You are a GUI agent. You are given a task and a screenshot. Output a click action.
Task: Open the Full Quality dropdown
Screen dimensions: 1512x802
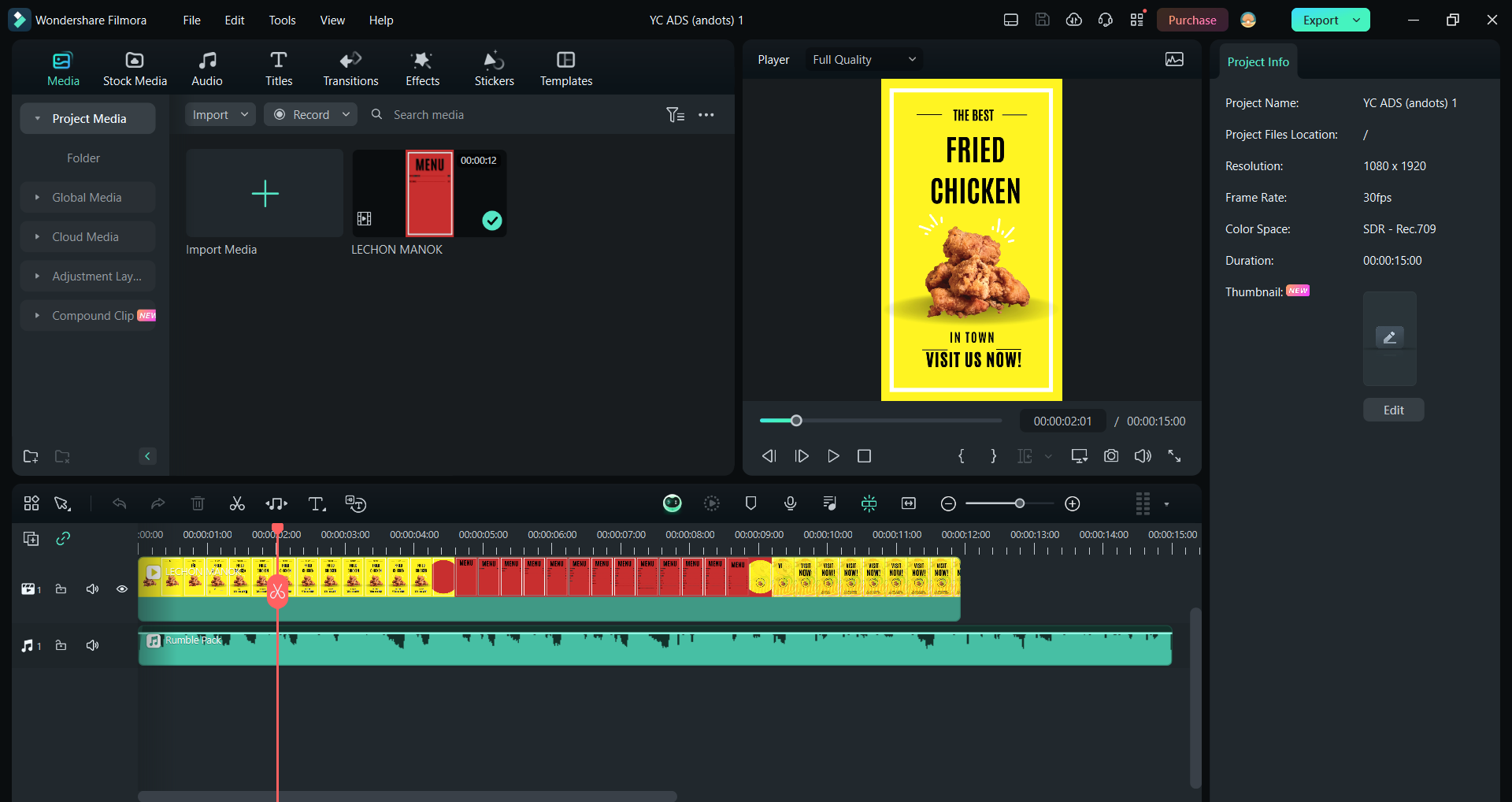(x=864, y=60)
